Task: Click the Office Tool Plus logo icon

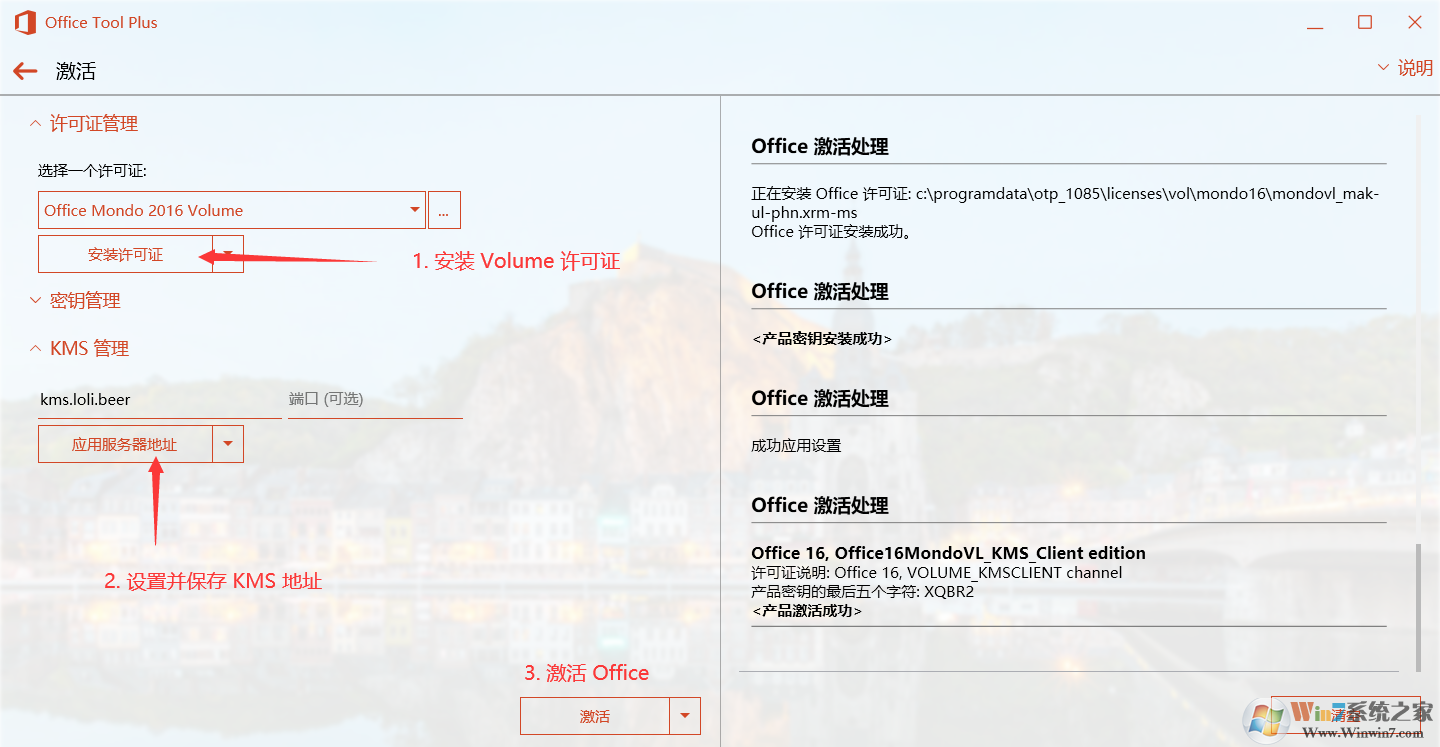Action: click(x=25, y=21)
